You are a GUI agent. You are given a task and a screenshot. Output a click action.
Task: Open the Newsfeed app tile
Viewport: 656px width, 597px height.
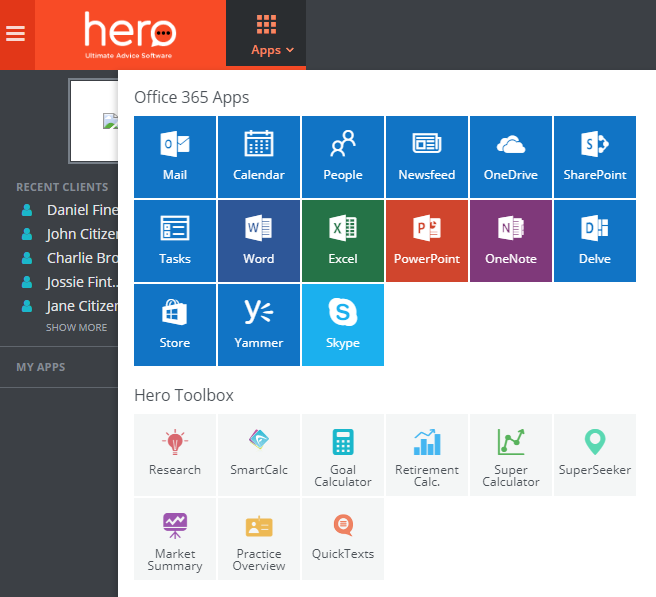pyautogui.click(x=427, y=157)
